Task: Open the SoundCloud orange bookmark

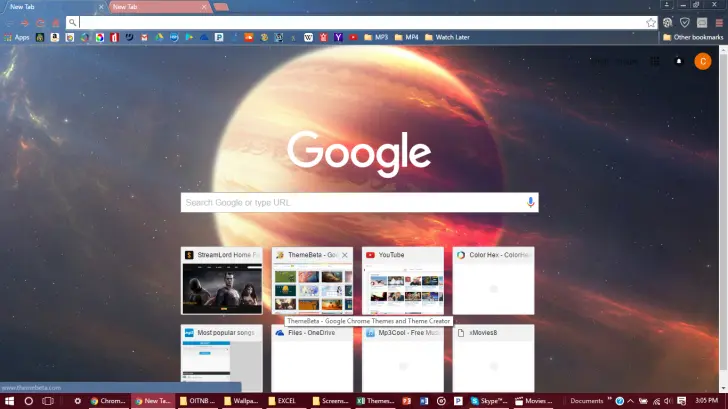Action: coord(249,37)
